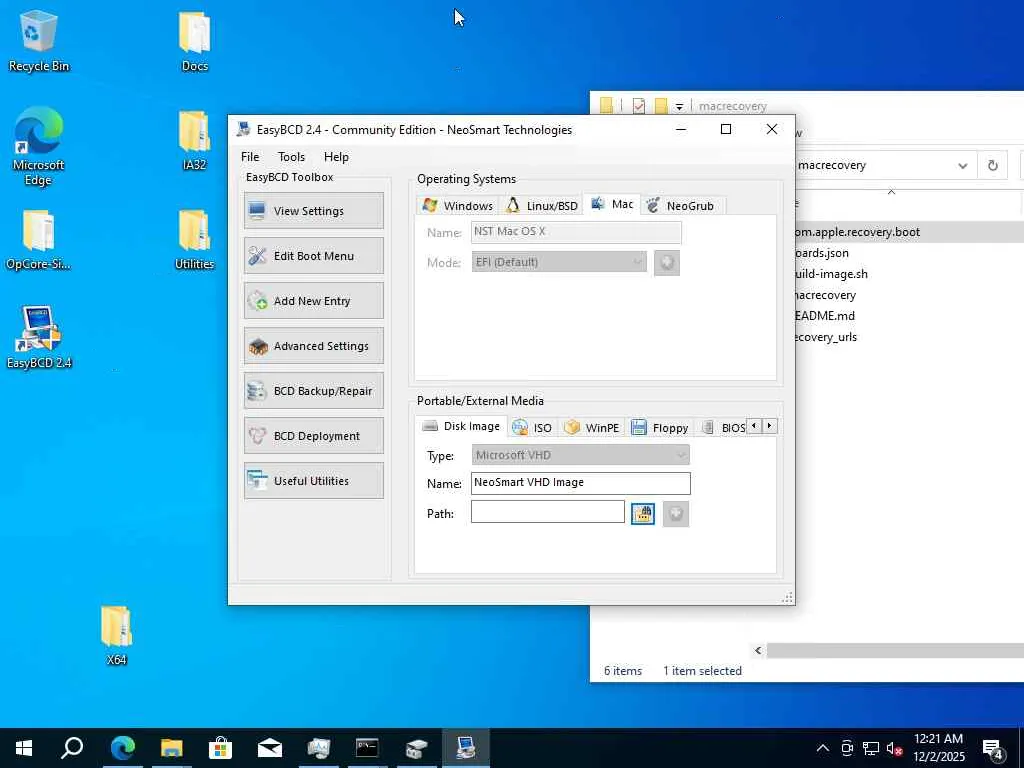1024x768 pixels.
Task: Click the tab scroll-right arrow
Action: click(x=770, y=426)
